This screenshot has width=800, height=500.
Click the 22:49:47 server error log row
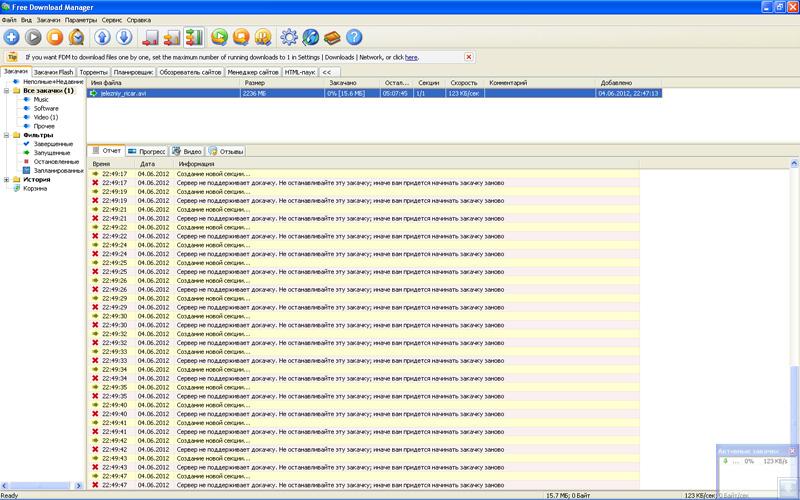[363, 485]
